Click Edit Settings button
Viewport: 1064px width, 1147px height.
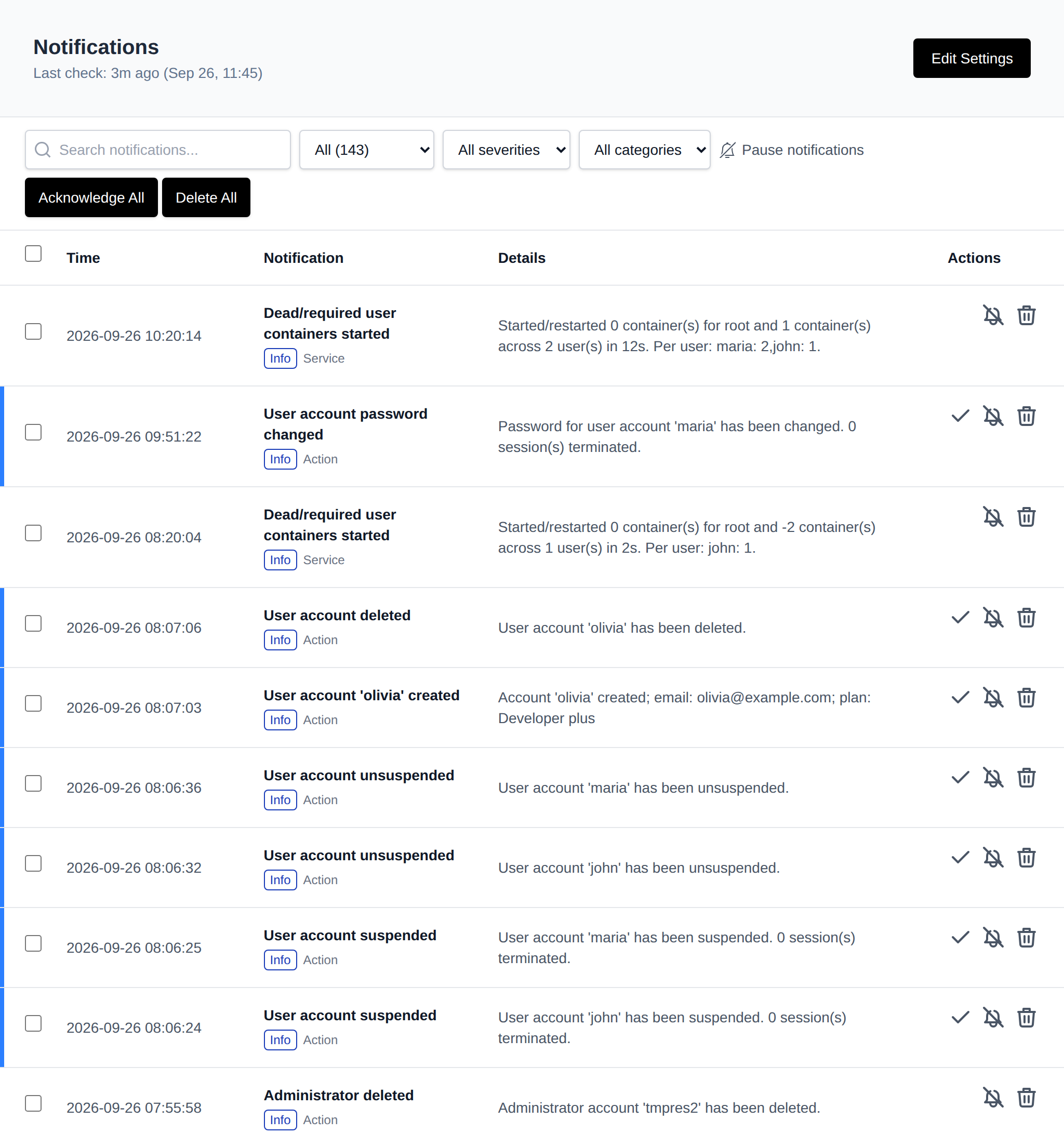pos(972,58)
